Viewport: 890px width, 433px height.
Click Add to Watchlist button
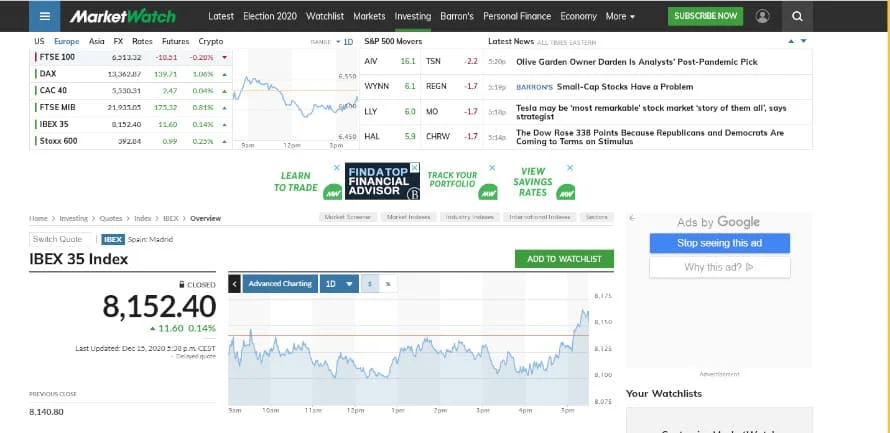(x=564, y=259)
